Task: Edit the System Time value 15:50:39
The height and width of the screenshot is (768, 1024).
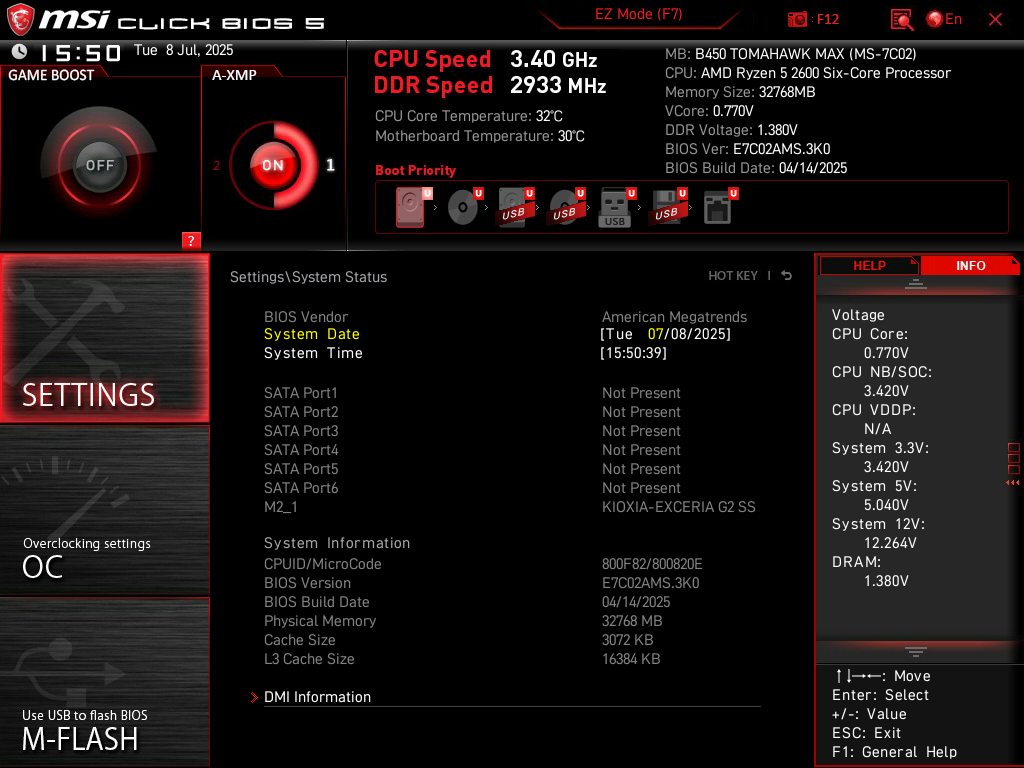Action: click(633, 353)
